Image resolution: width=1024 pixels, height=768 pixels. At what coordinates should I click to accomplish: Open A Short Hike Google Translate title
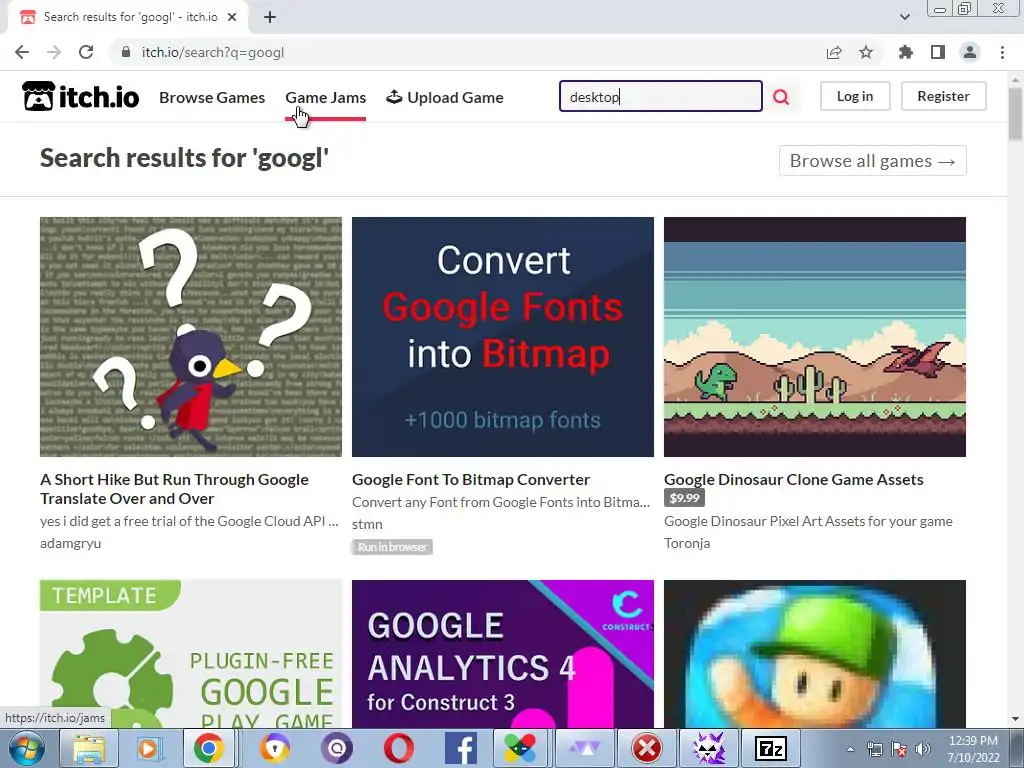[x=174, y=488]
